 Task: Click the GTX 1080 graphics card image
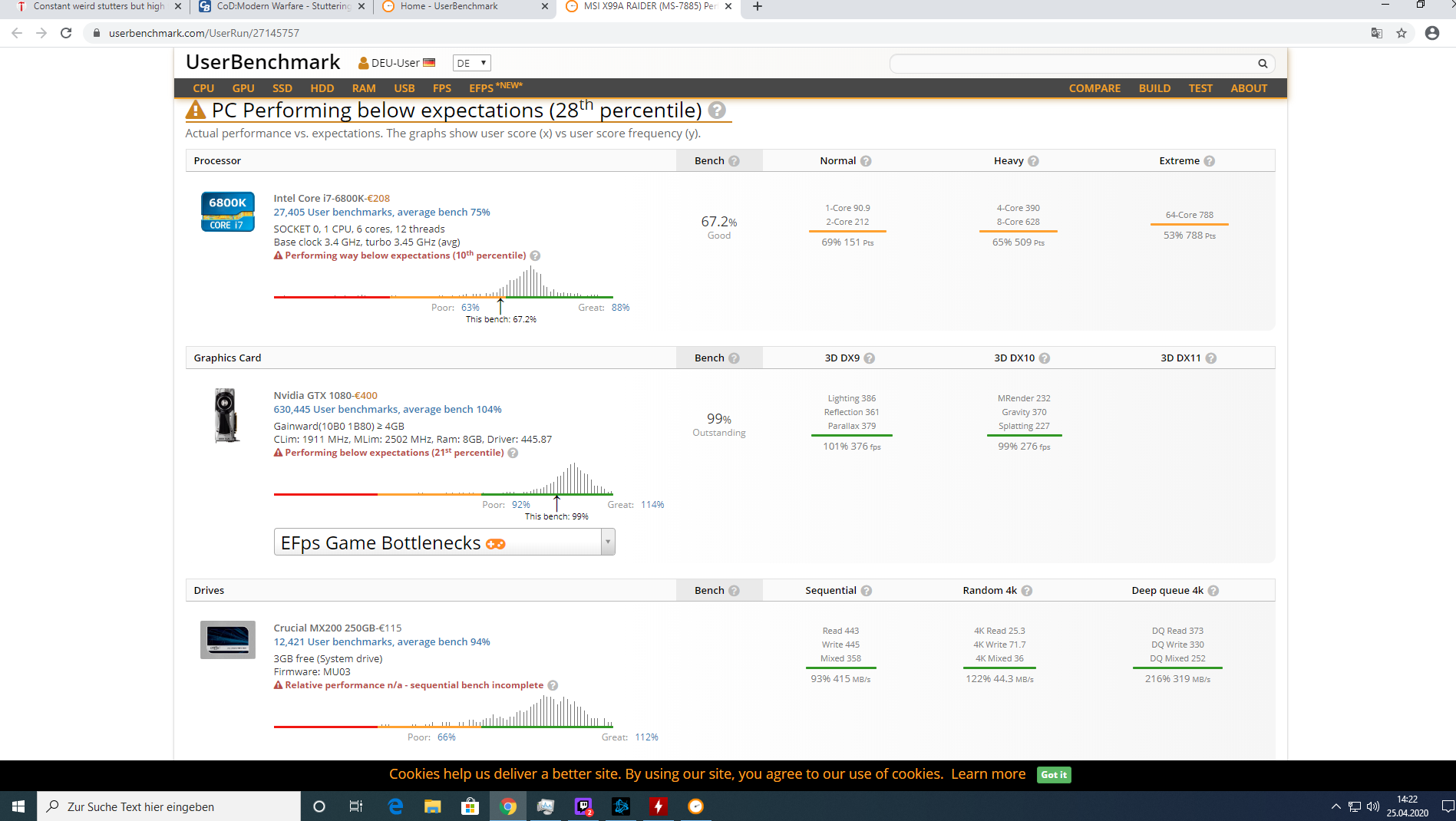226,415
